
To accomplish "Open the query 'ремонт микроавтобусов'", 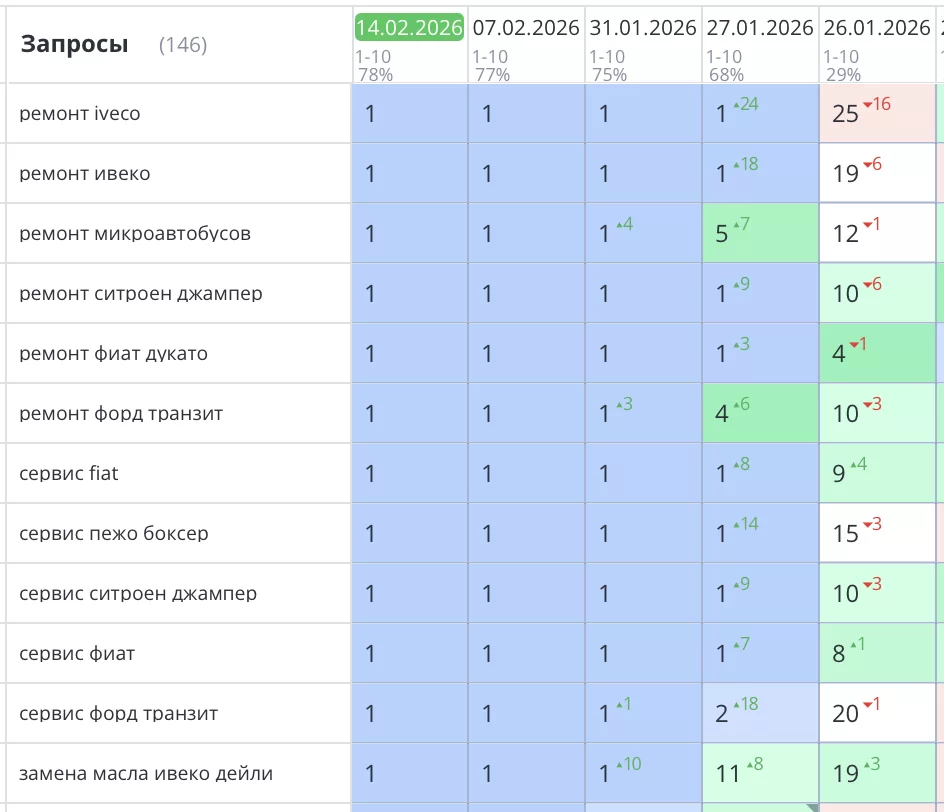I will tap(135, 234).
